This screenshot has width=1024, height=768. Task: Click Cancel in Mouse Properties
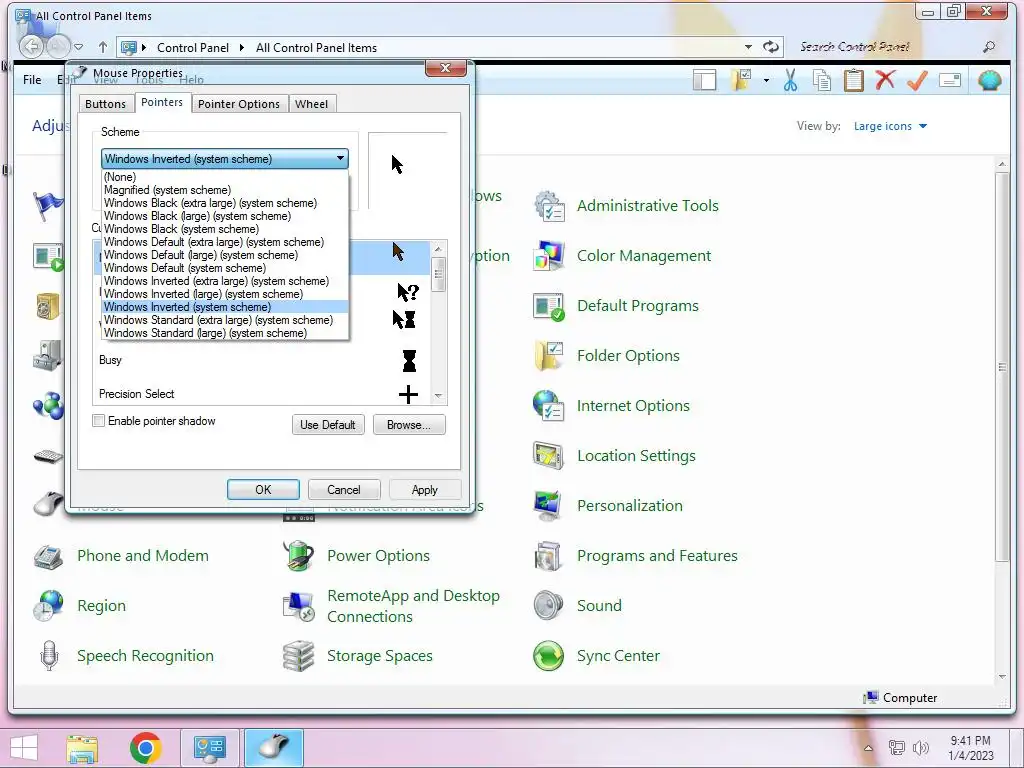pos(344,490)
